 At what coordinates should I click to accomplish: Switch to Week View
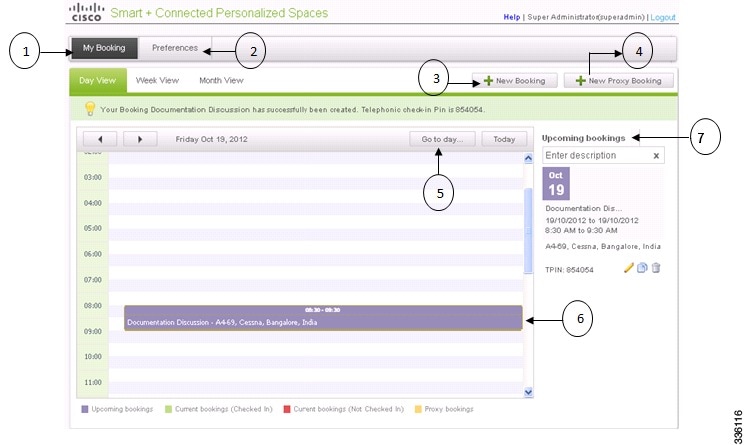click(x=157, y=81)
